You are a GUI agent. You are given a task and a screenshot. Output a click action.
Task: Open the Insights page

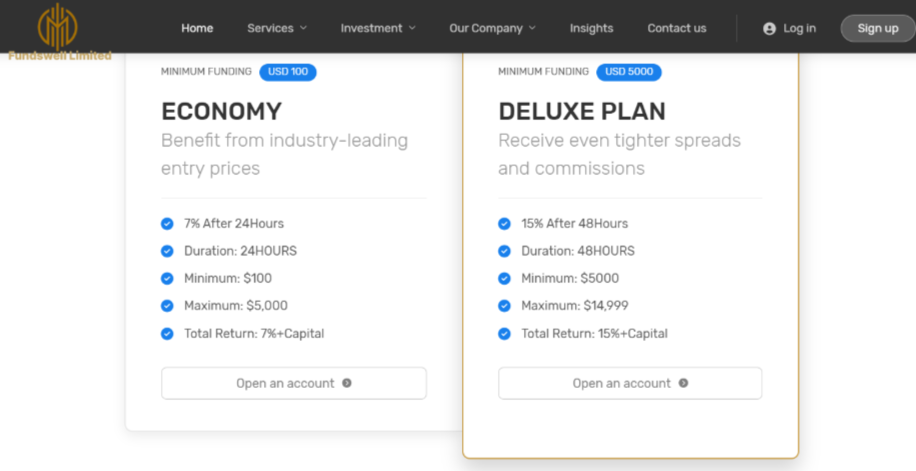tap(591, 28)
